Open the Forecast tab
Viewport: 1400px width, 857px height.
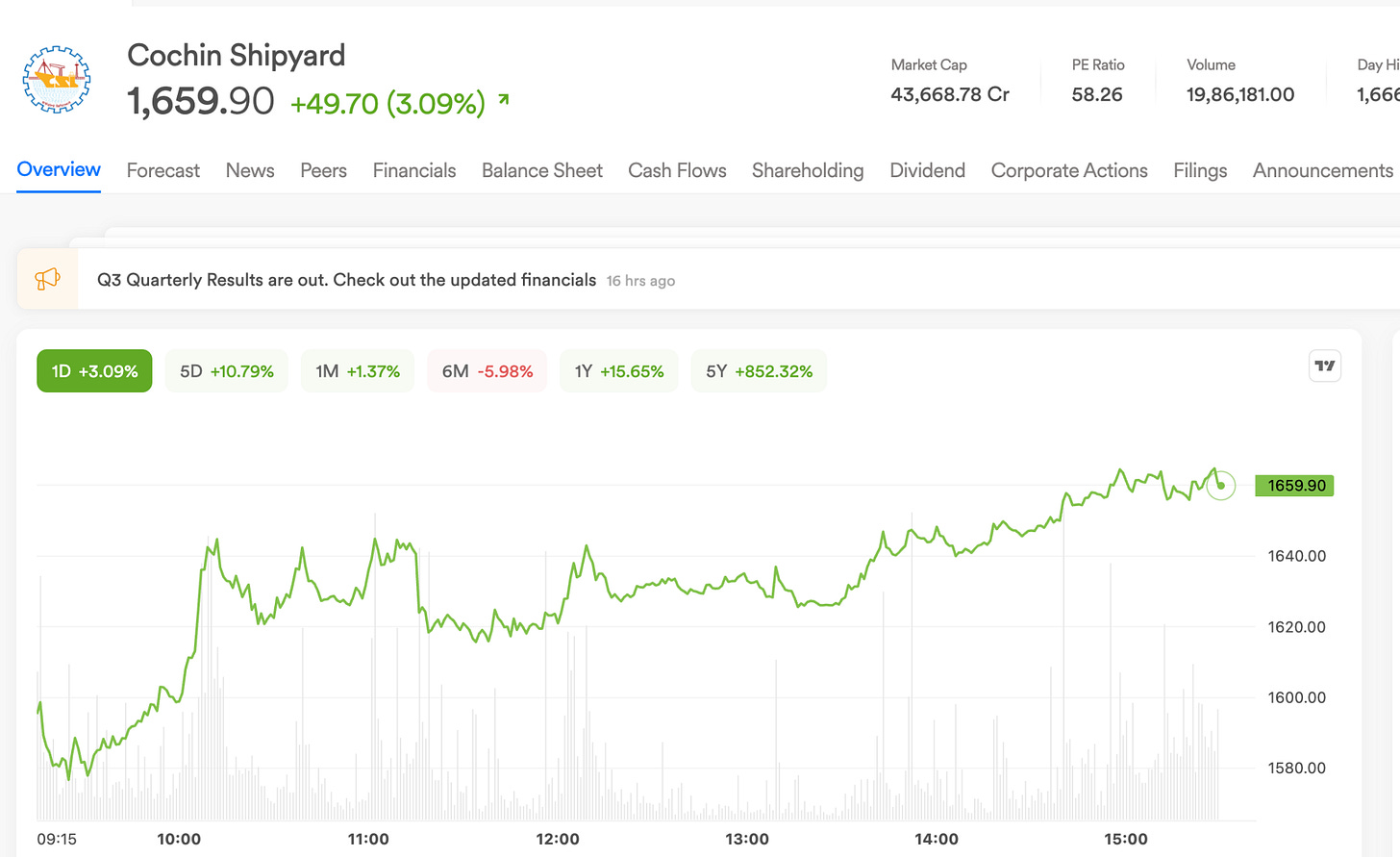tap(163, 170)
